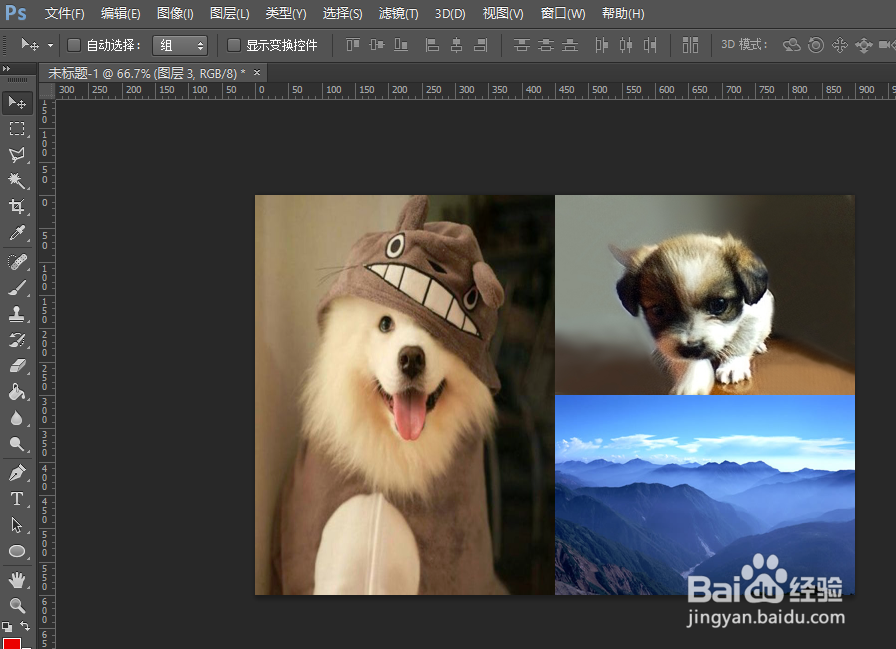Select the Clone Stamp tool

pos(17,314)
